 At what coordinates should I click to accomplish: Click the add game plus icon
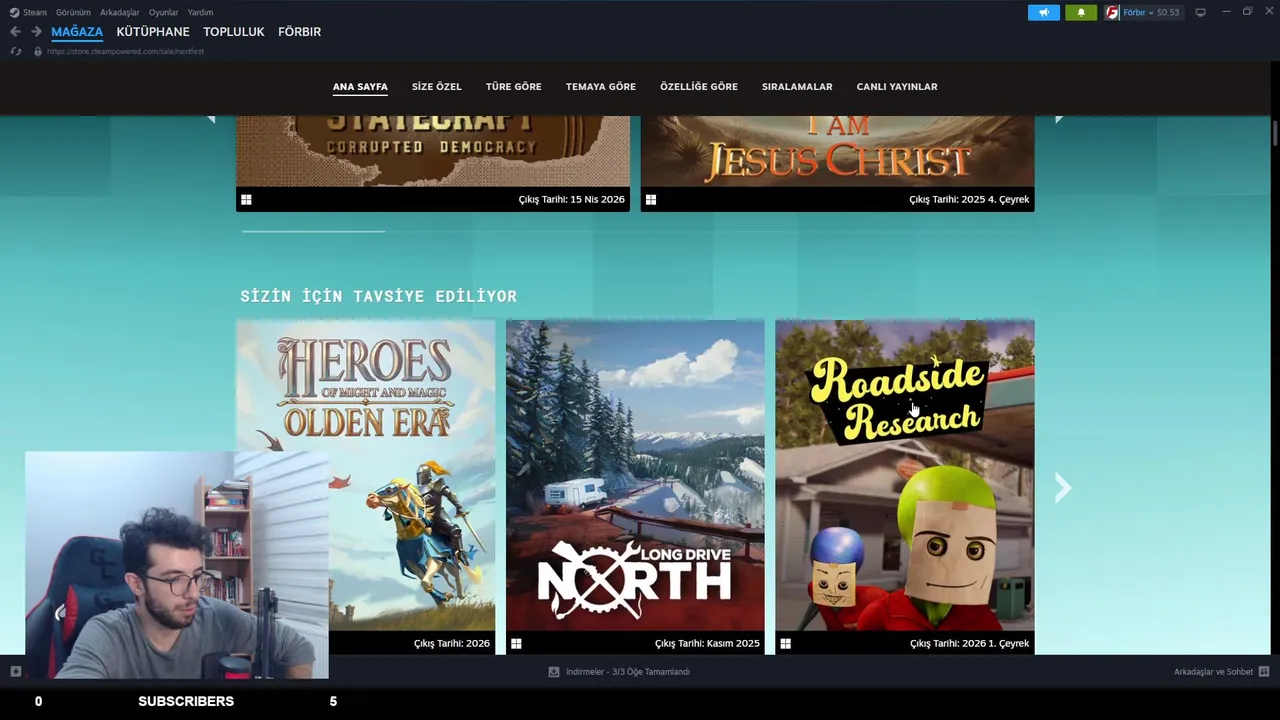pyautogui.click(x=15, y=671)
